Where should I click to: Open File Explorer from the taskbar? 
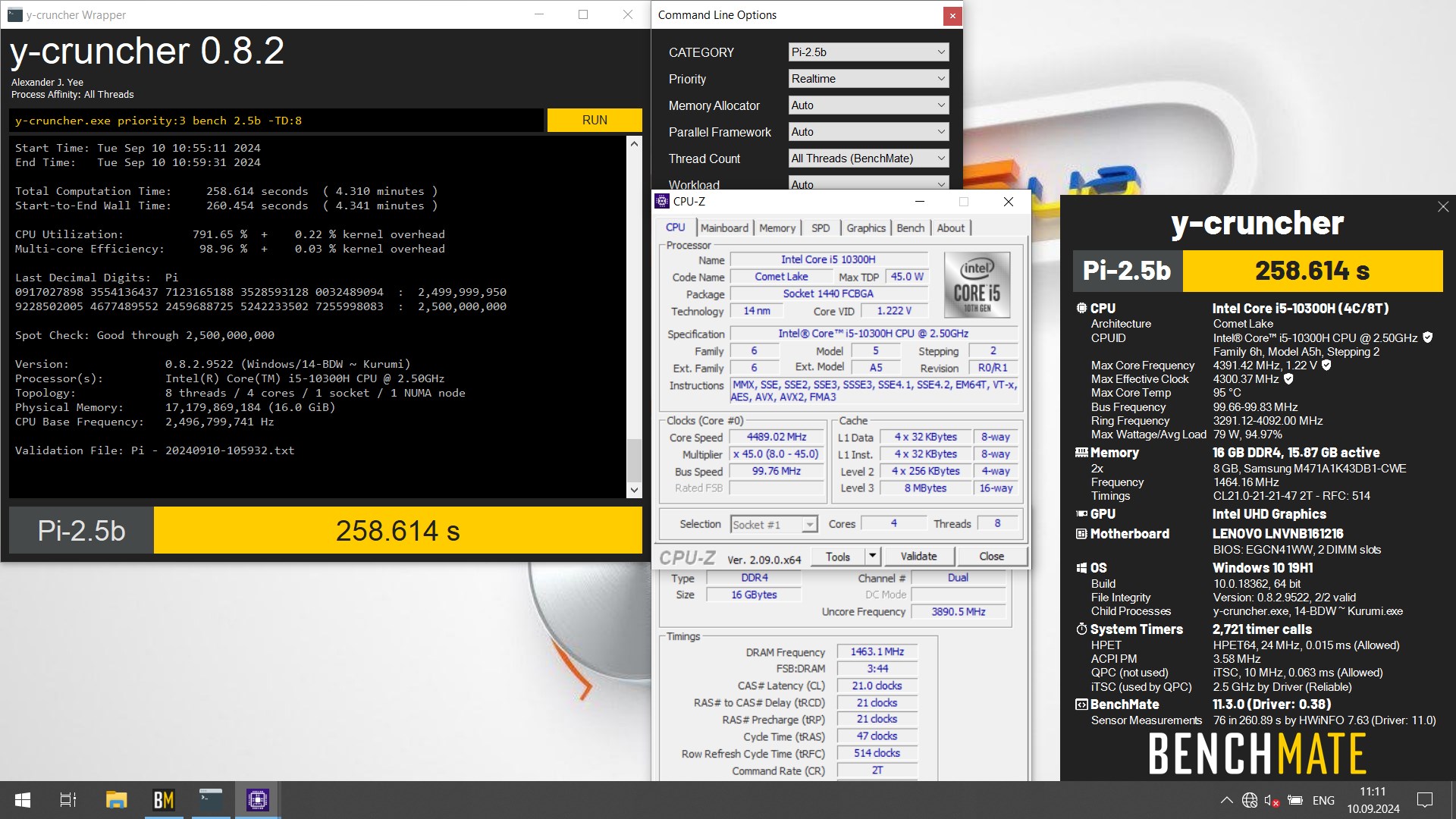point(116,800)
